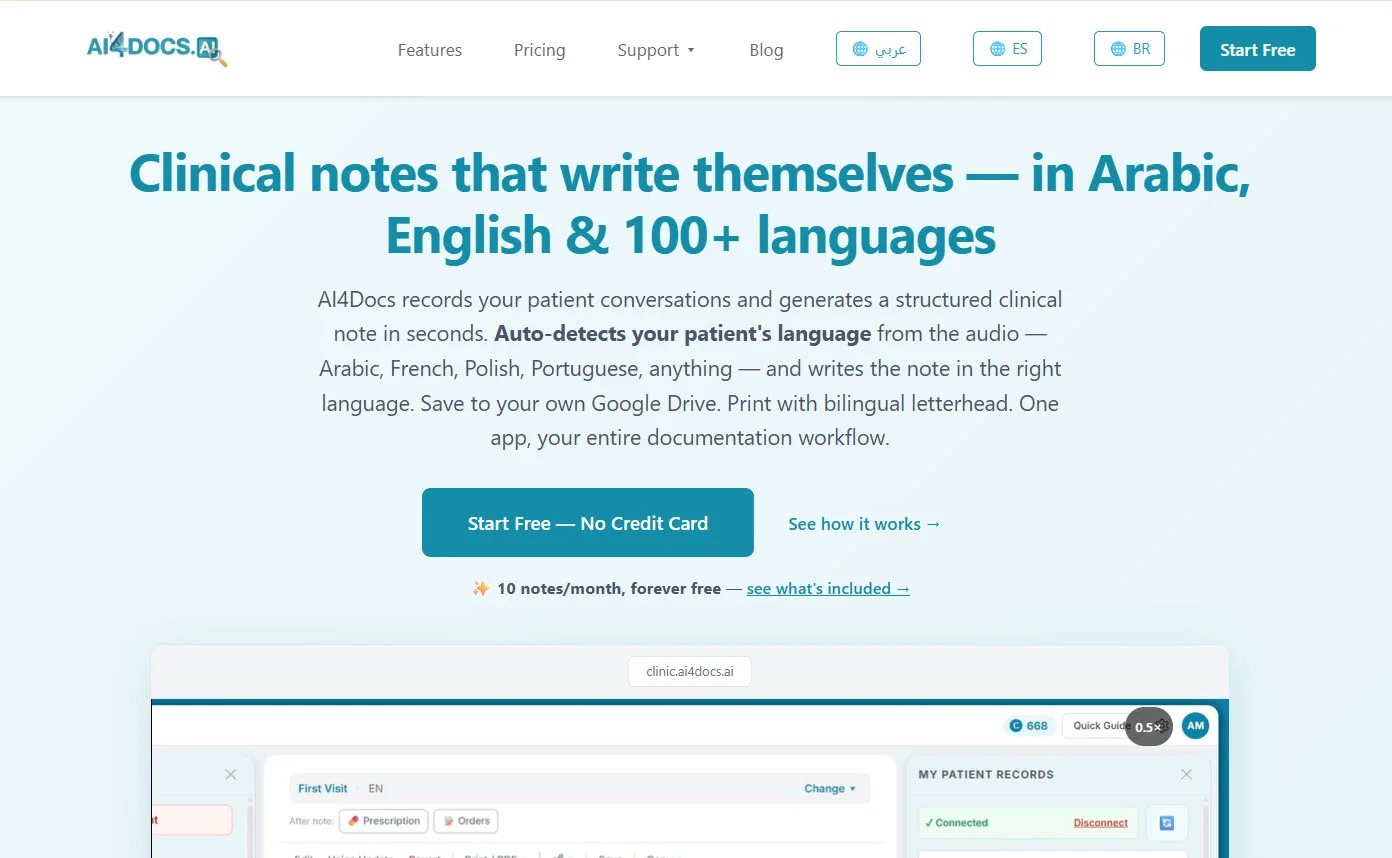Screen dimensions: 1392x858
Task: Open the Change dropdown
Action: click(x=830, y=788)
